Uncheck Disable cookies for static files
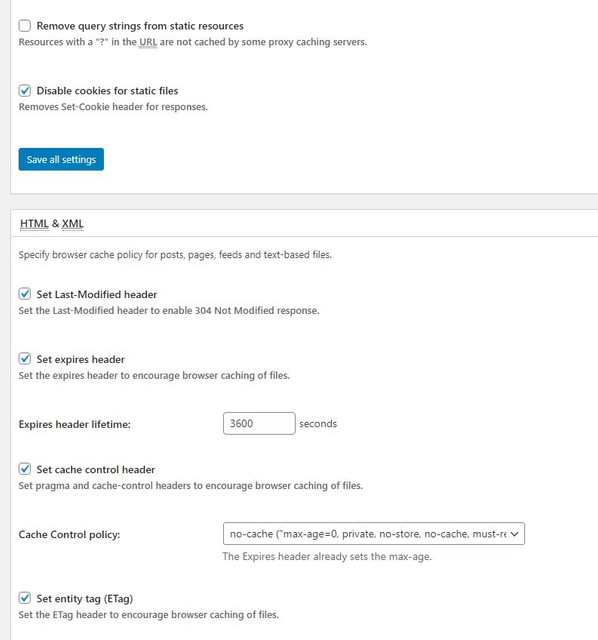598x640 pixels. (x=24, y=91)
